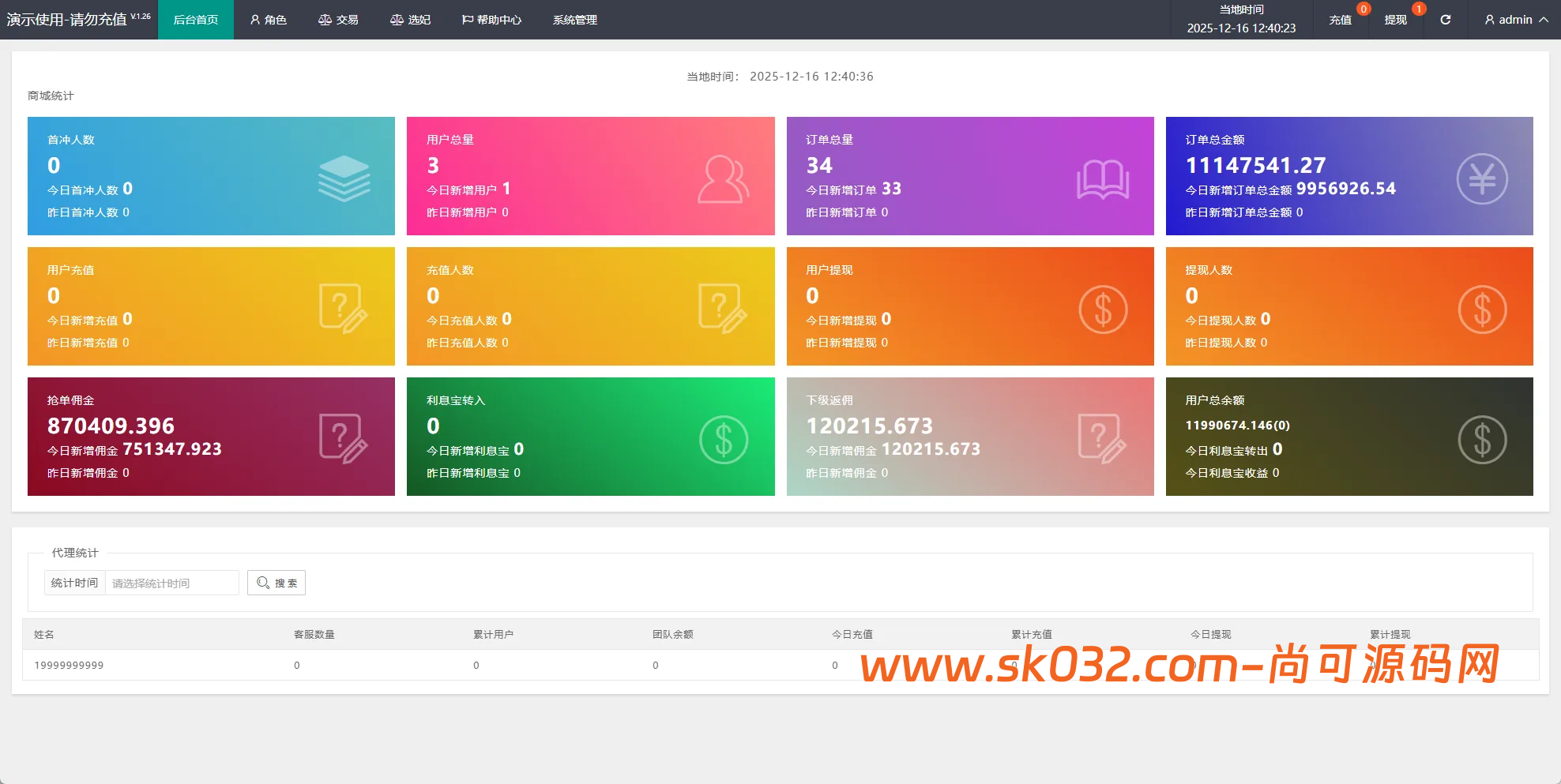Image resolution: width=1561 pixels, height=784 pixels.
Task: Click the open book icon in 订单总量 card
Action: 1103,179
